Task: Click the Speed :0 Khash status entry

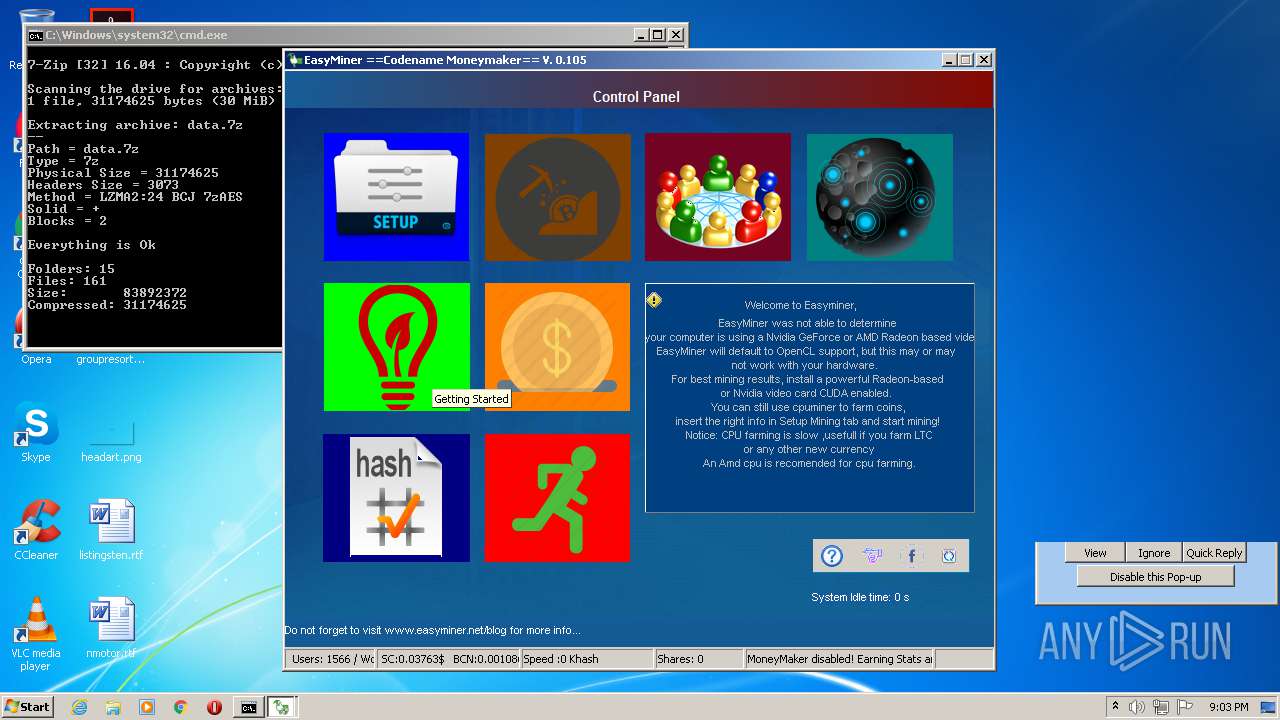Action: 587,659
